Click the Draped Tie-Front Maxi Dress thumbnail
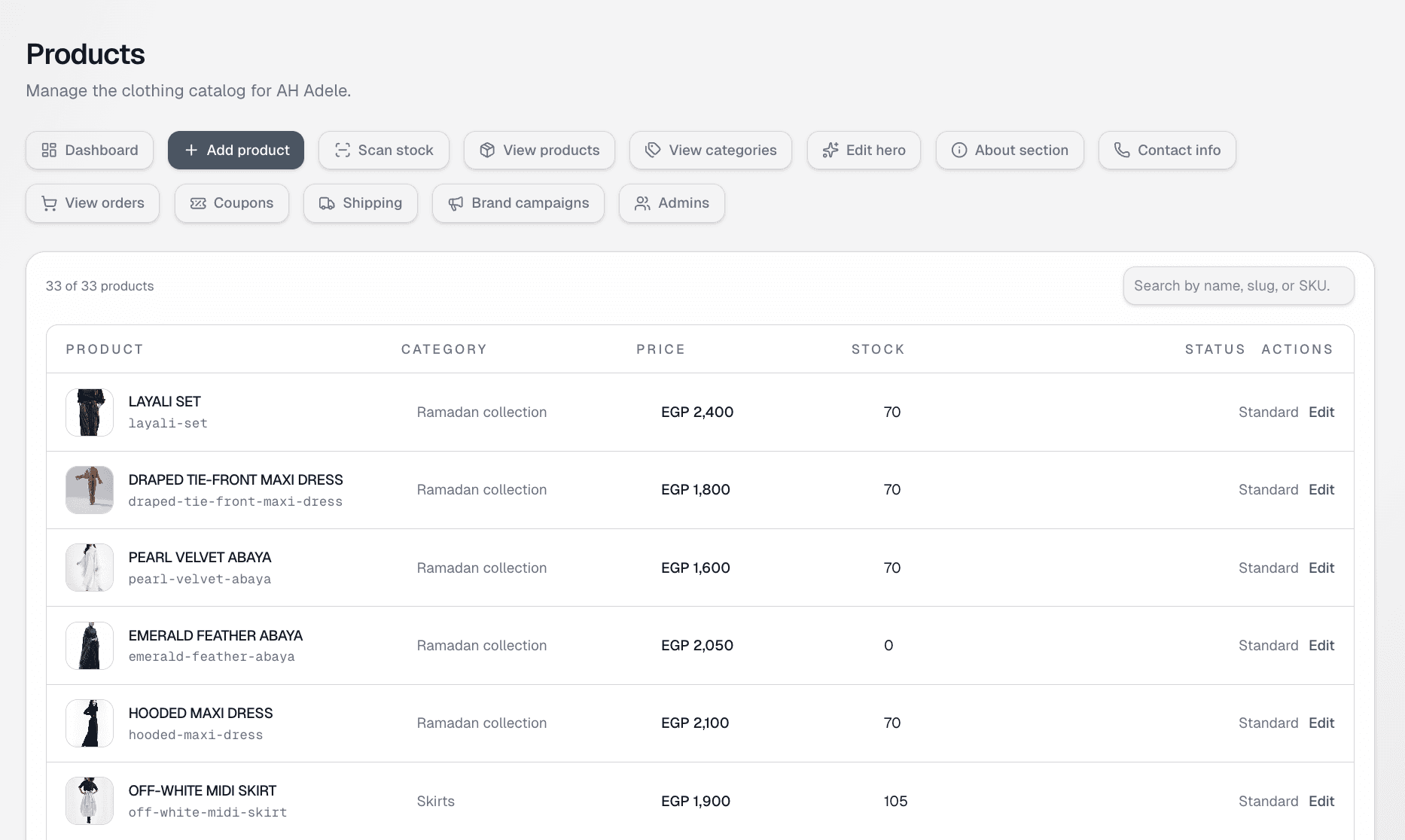The image size is (1405, 840). click(x=90, y=490)
